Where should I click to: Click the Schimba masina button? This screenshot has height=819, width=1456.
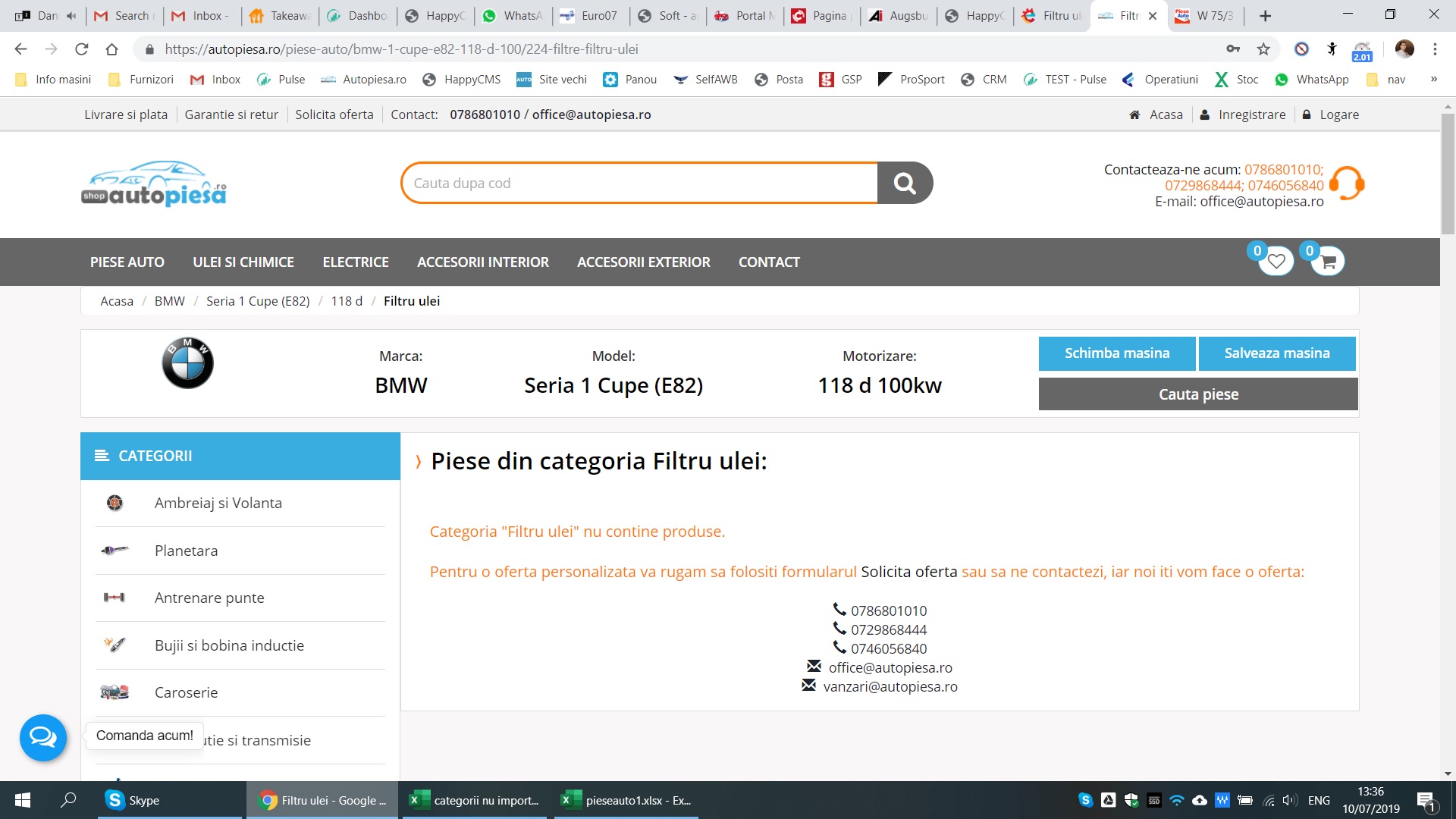[x=1117, y=353]
